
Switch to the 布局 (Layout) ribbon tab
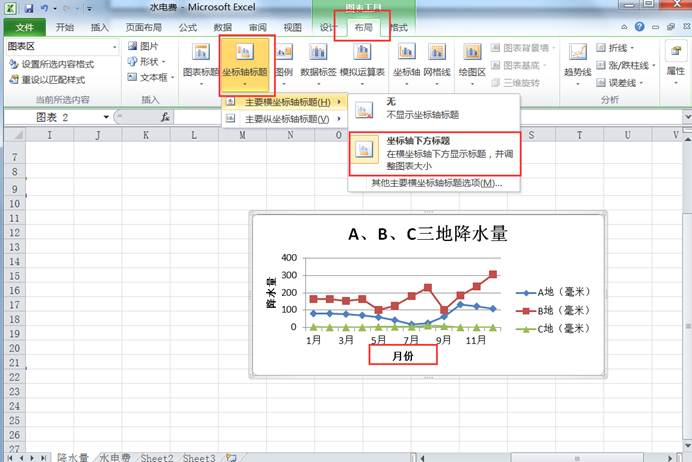(x=362, y=27)
